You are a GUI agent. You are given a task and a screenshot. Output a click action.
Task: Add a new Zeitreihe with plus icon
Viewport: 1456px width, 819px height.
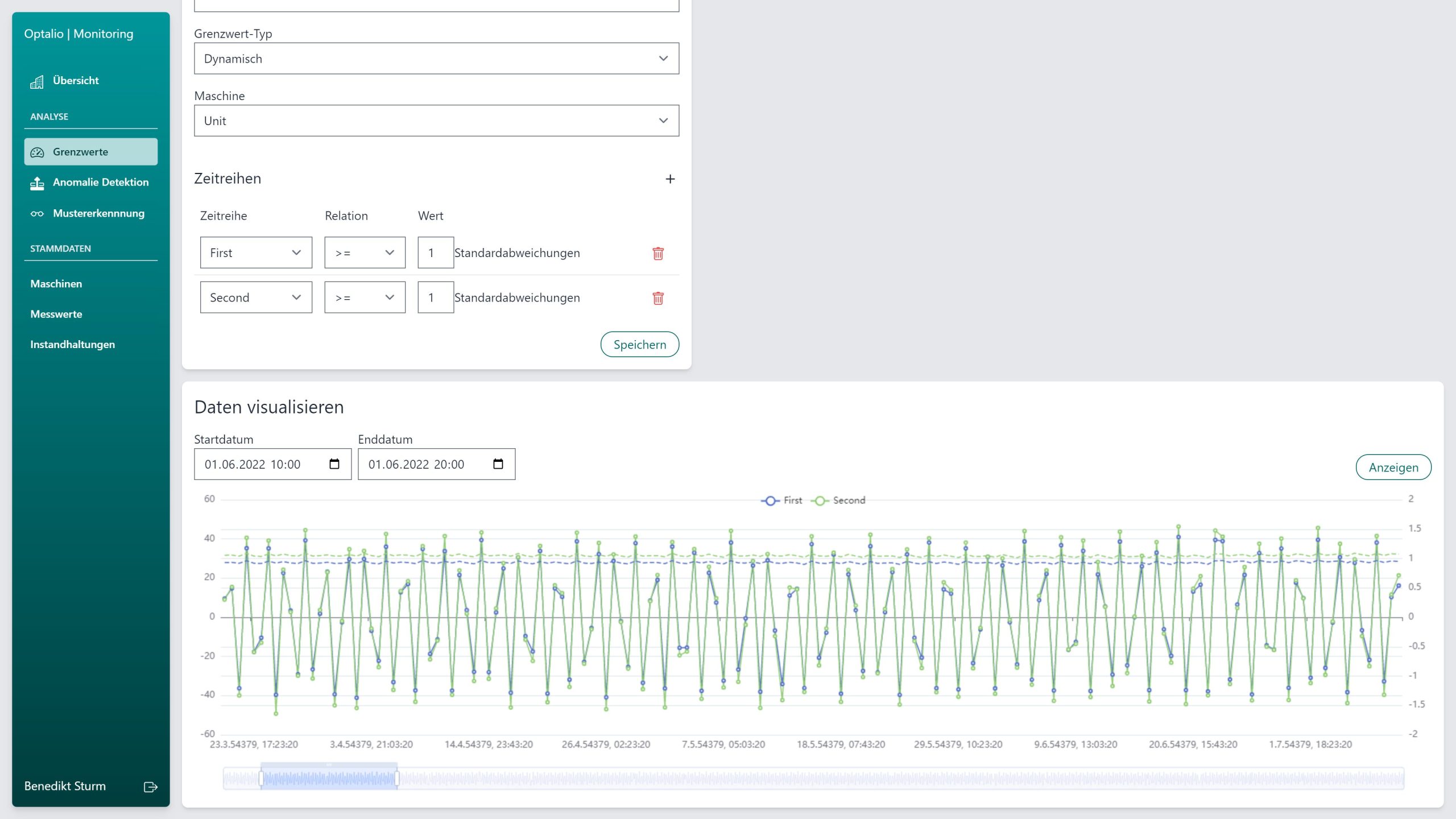coord(670,179)
